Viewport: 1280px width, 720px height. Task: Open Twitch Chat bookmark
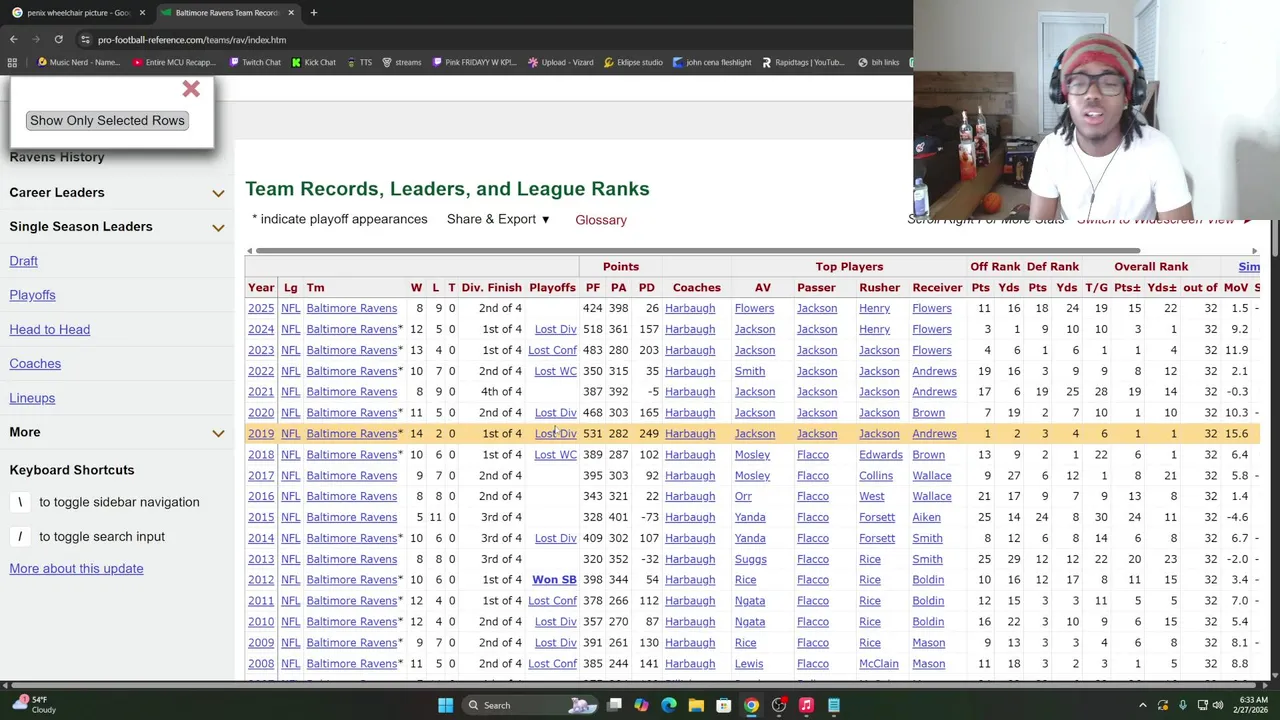[x=254, y=62]
